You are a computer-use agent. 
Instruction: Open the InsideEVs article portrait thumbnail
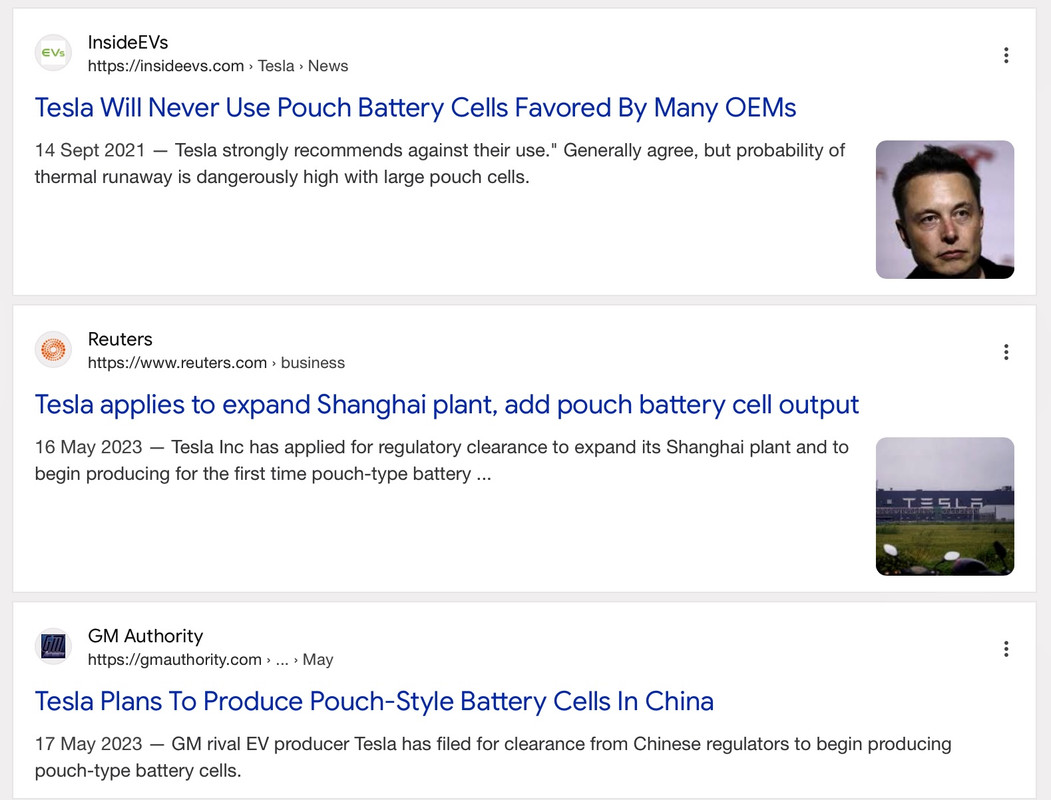click(944, 210)
